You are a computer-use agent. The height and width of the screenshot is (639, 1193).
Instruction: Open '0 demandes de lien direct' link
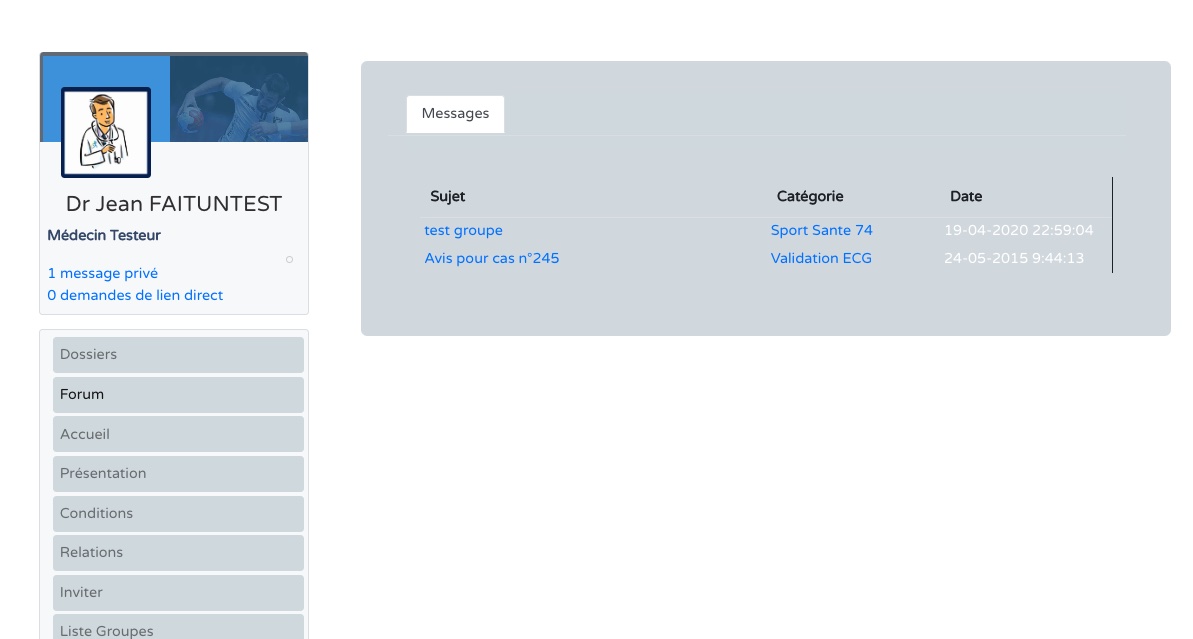[135, 295]
